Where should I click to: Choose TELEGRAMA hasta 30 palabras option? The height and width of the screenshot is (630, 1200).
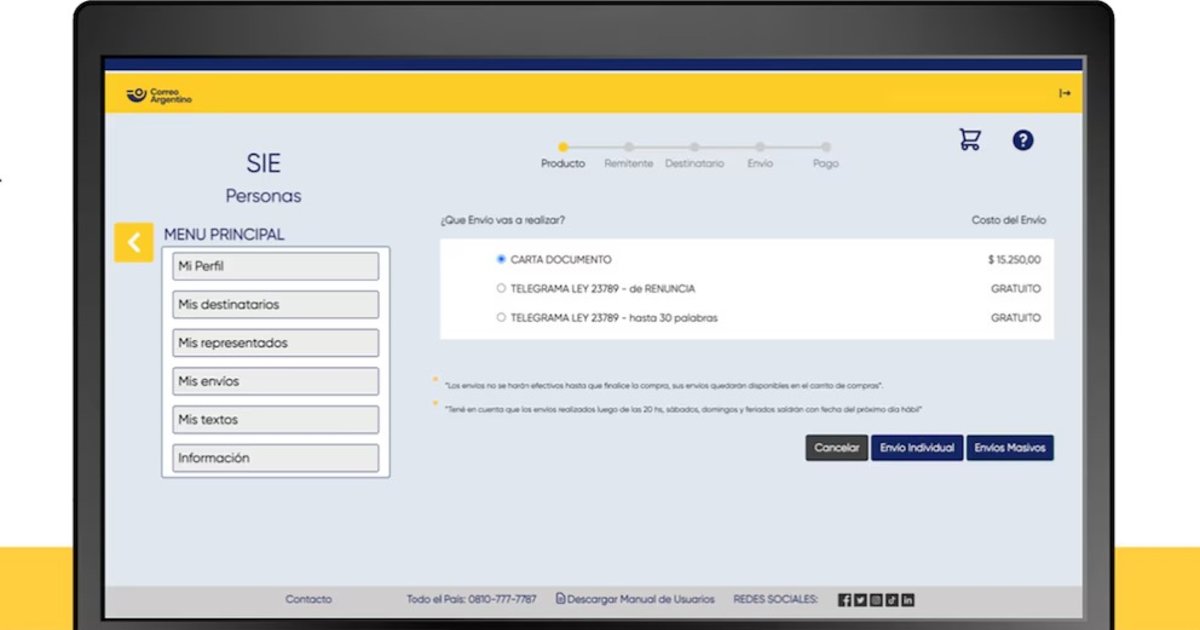pyautogui.click(x=501, y=318)
